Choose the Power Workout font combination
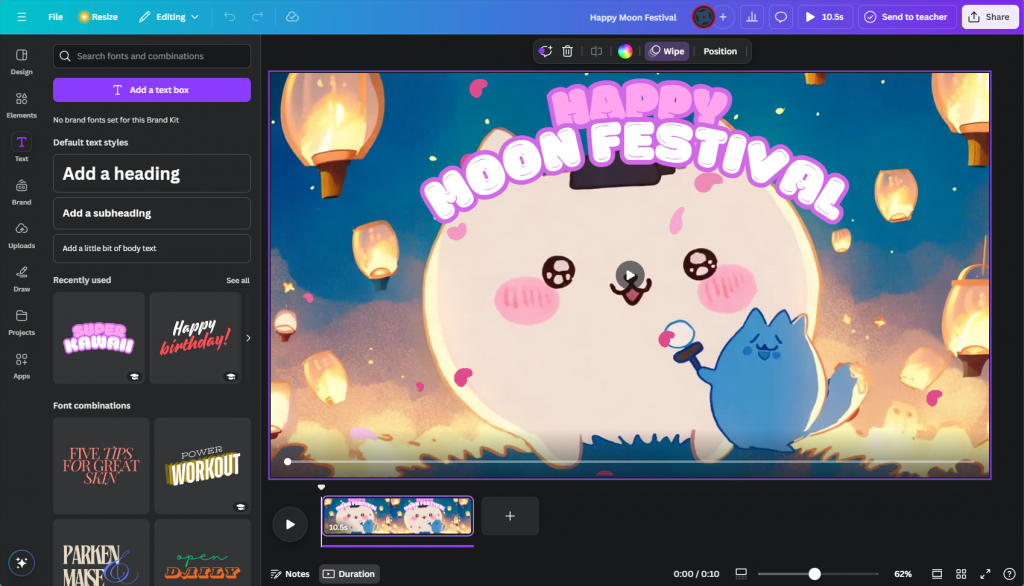The image size is (1024, 586). tap(202, 466)
